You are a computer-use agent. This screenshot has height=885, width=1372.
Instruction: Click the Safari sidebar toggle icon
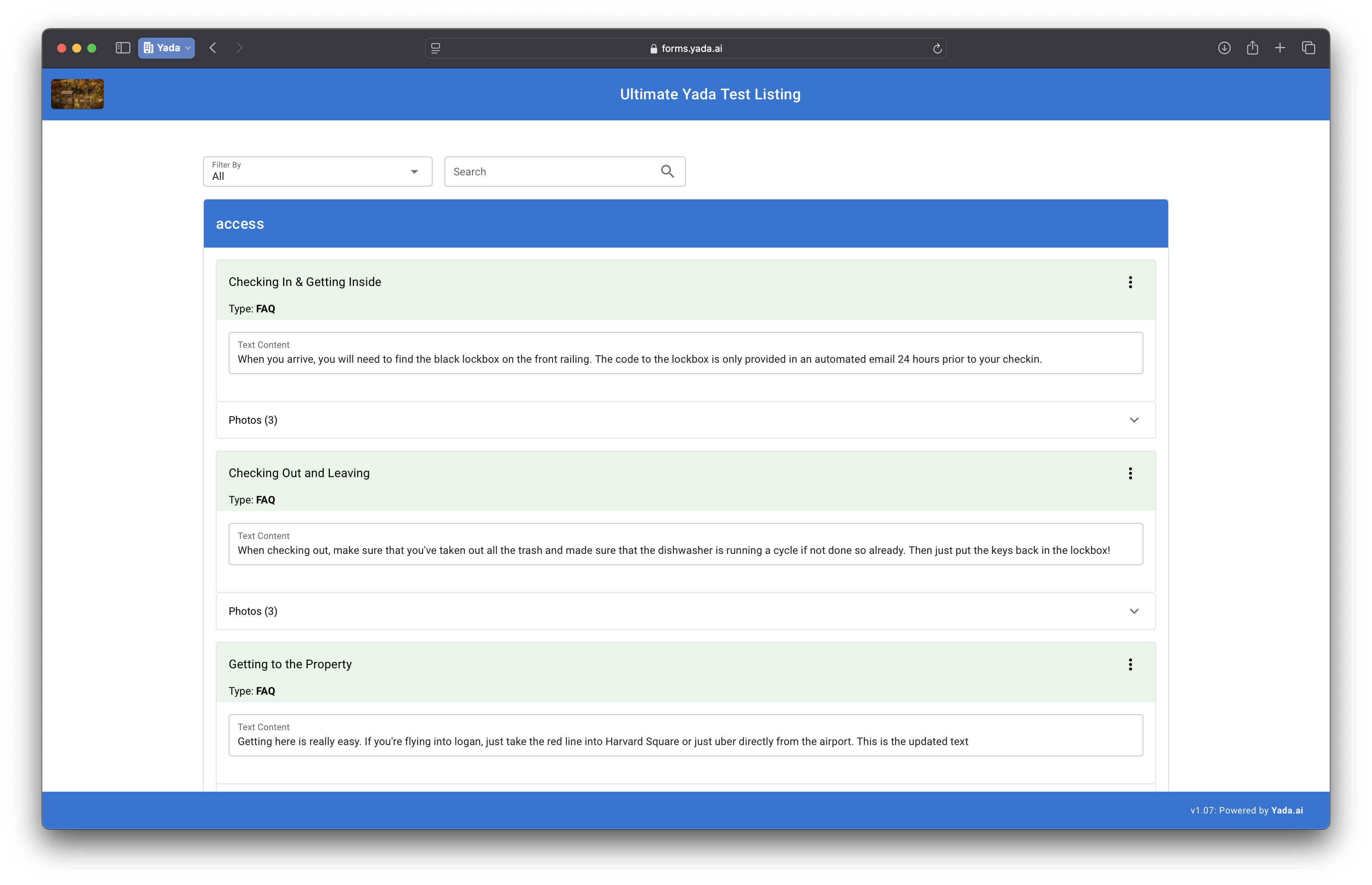(123, 48)
